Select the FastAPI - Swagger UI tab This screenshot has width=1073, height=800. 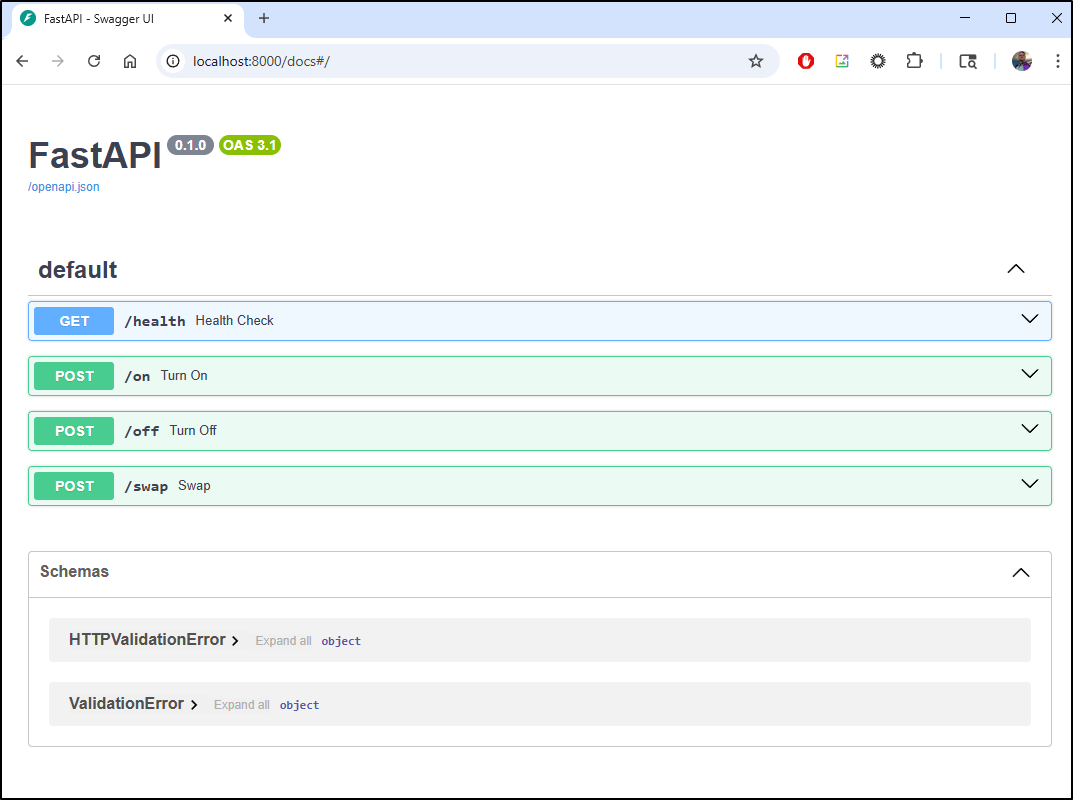(x=127, y=18)
